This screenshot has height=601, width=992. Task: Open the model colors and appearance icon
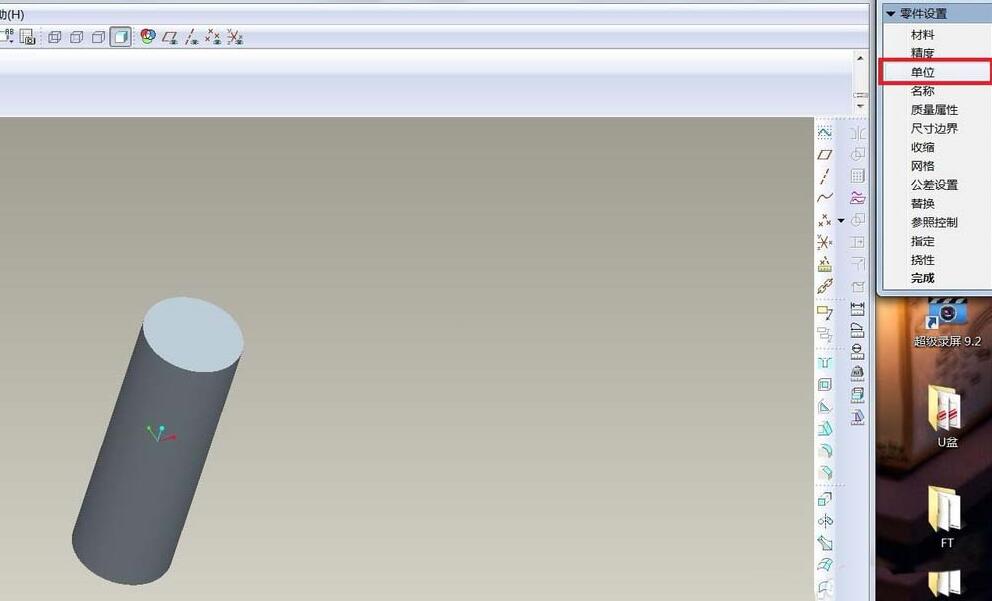coord(148,37)
